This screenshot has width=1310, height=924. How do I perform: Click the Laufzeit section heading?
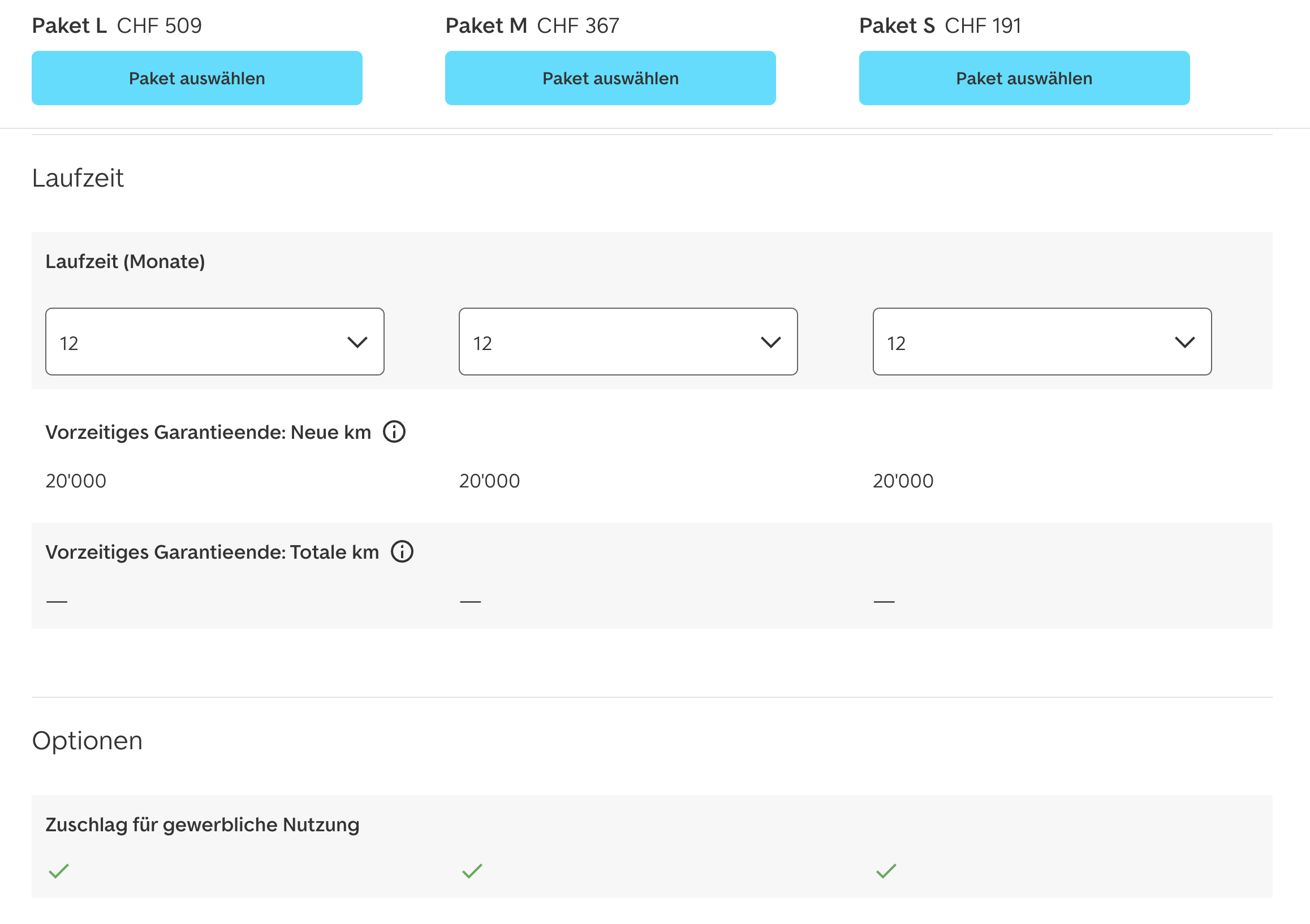click(78, 178)
